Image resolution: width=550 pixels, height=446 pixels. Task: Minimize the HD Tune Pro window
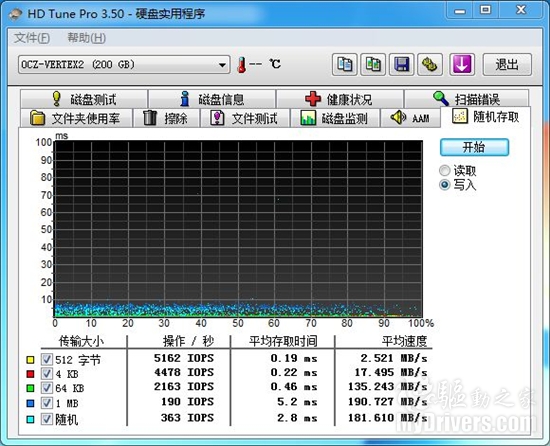click(460, 10)
